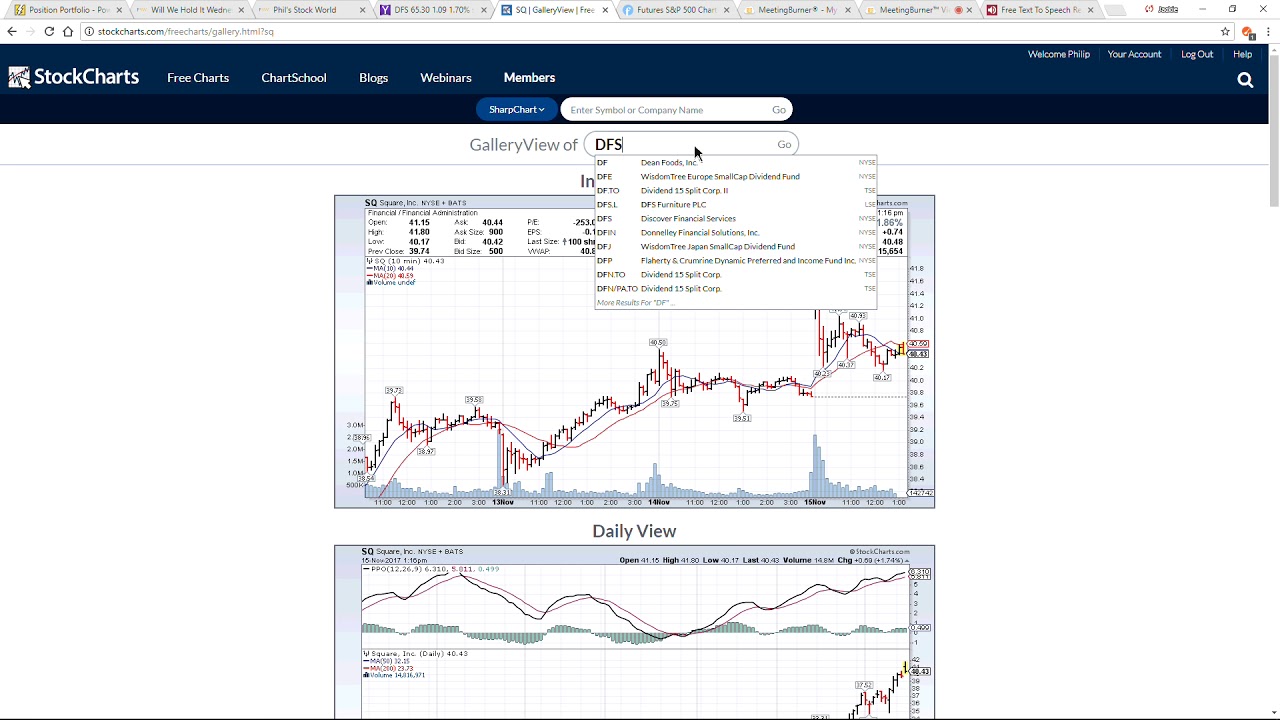Image resolution: width=1280 pixels, height=720 pixels.
Task: Click the Log Out link
Action: click(1197, 54)
